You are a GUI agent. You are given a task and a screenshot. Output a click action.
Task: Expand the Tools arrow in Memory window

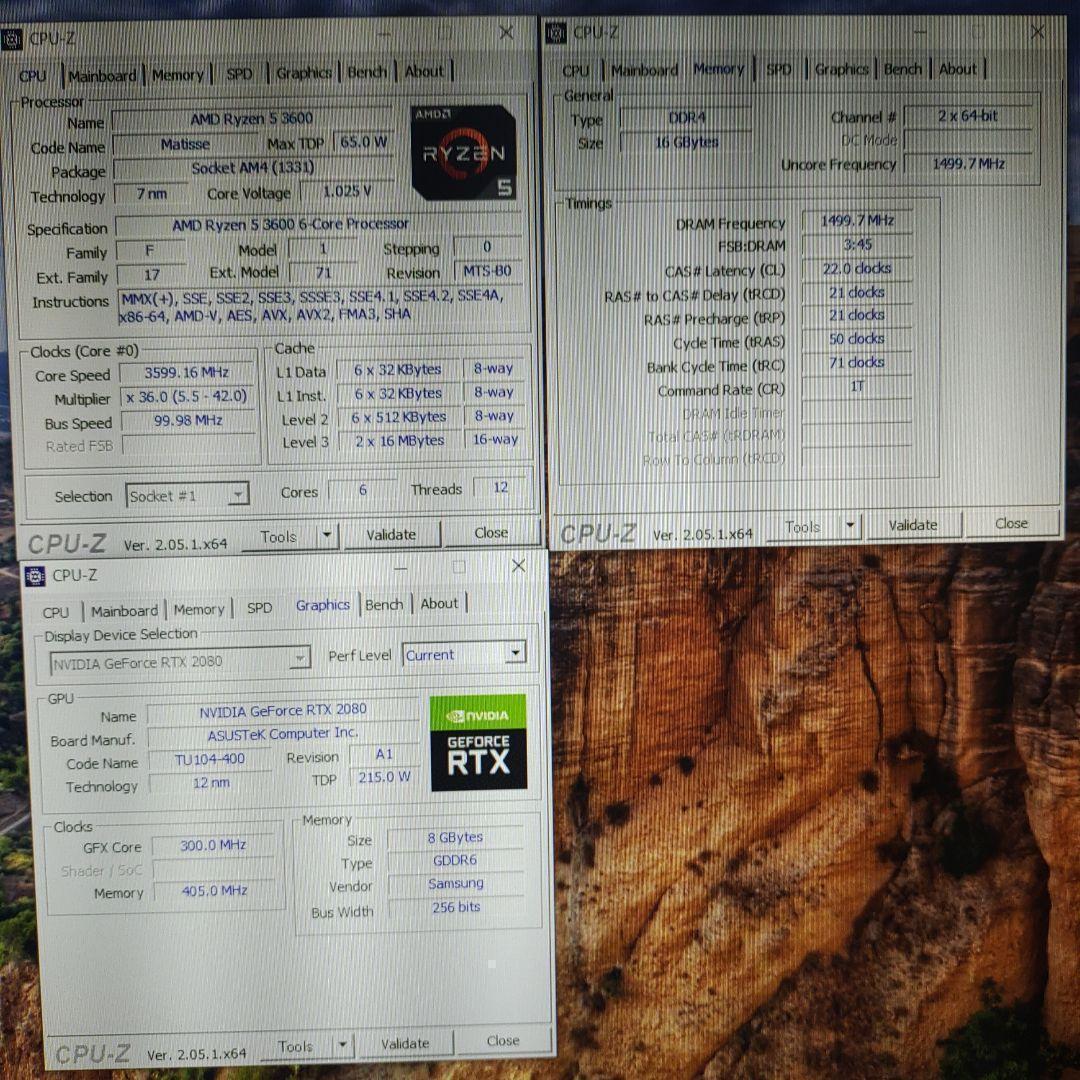click(850, 526)
